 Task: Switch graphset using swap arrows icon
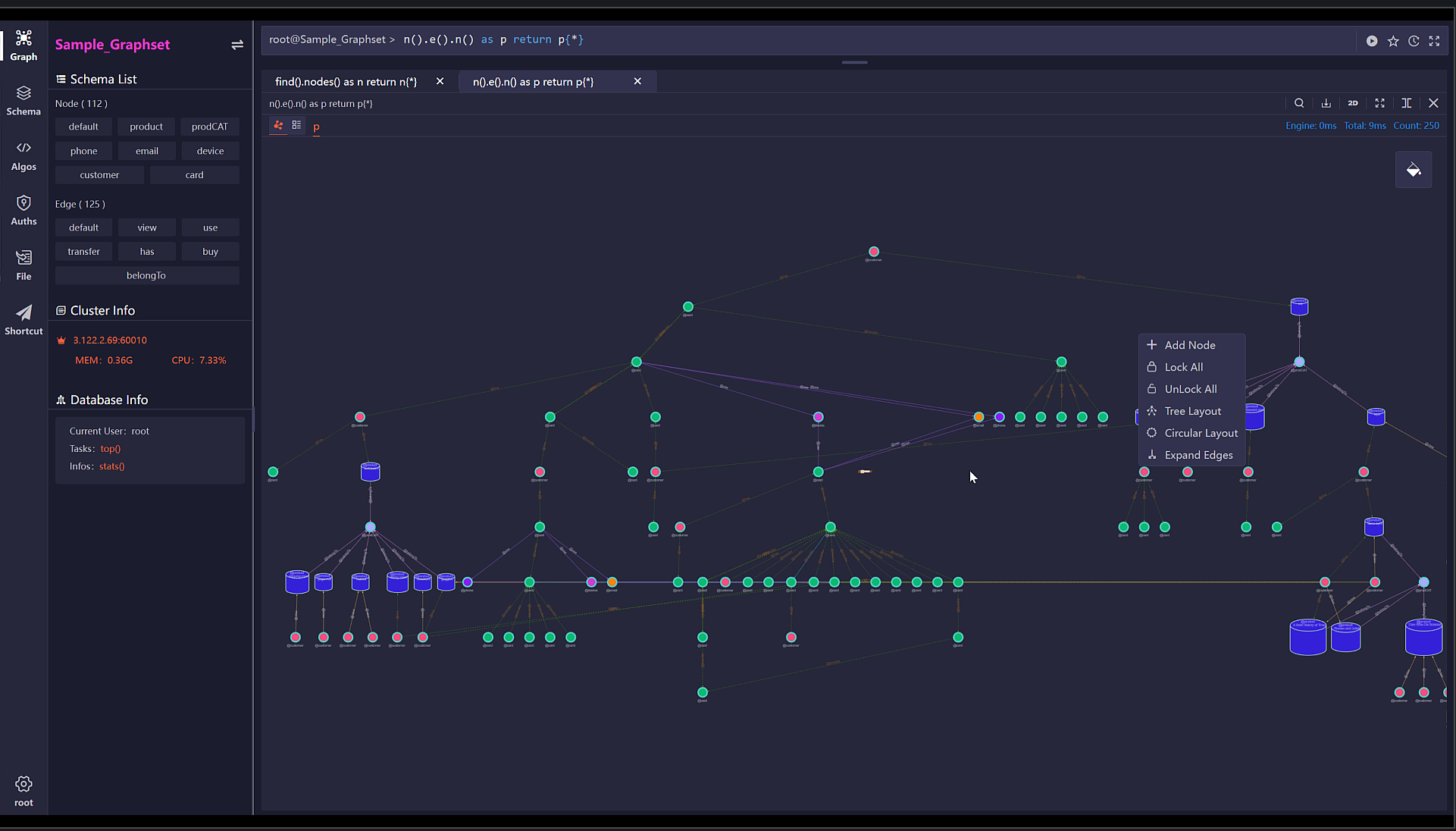point(237,45)
